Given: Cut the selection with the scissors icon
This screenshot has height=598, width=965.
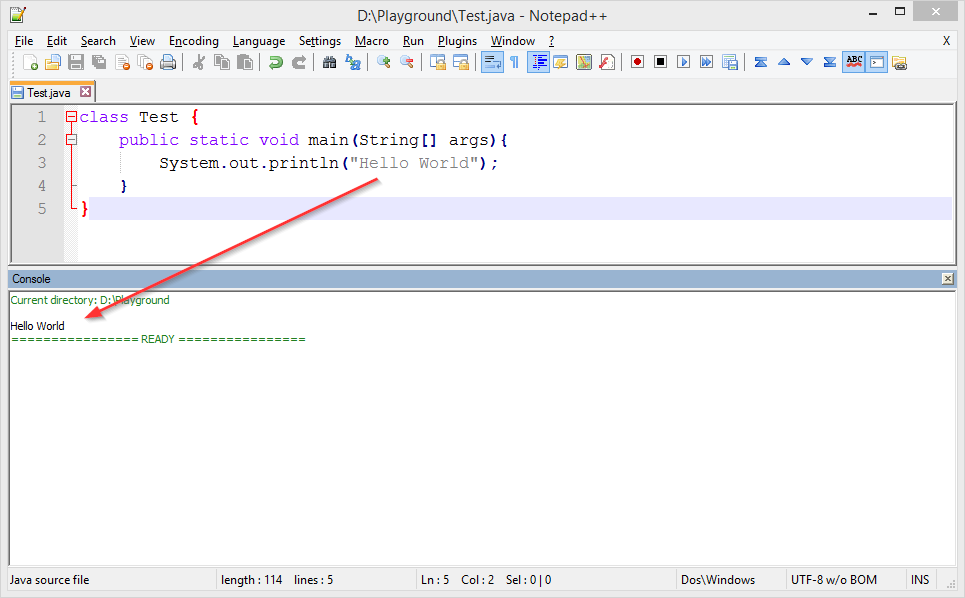Looking at the screenshot, I should pos(198,62).
